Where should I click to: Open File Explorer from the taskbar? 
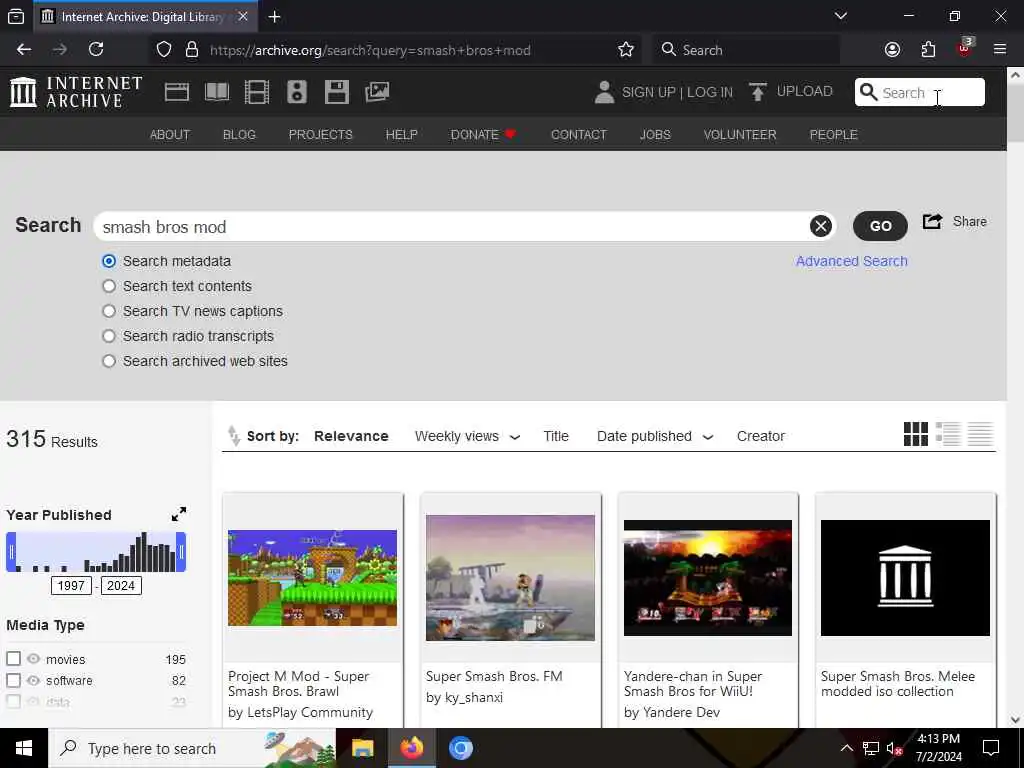(x=362, y=748)
